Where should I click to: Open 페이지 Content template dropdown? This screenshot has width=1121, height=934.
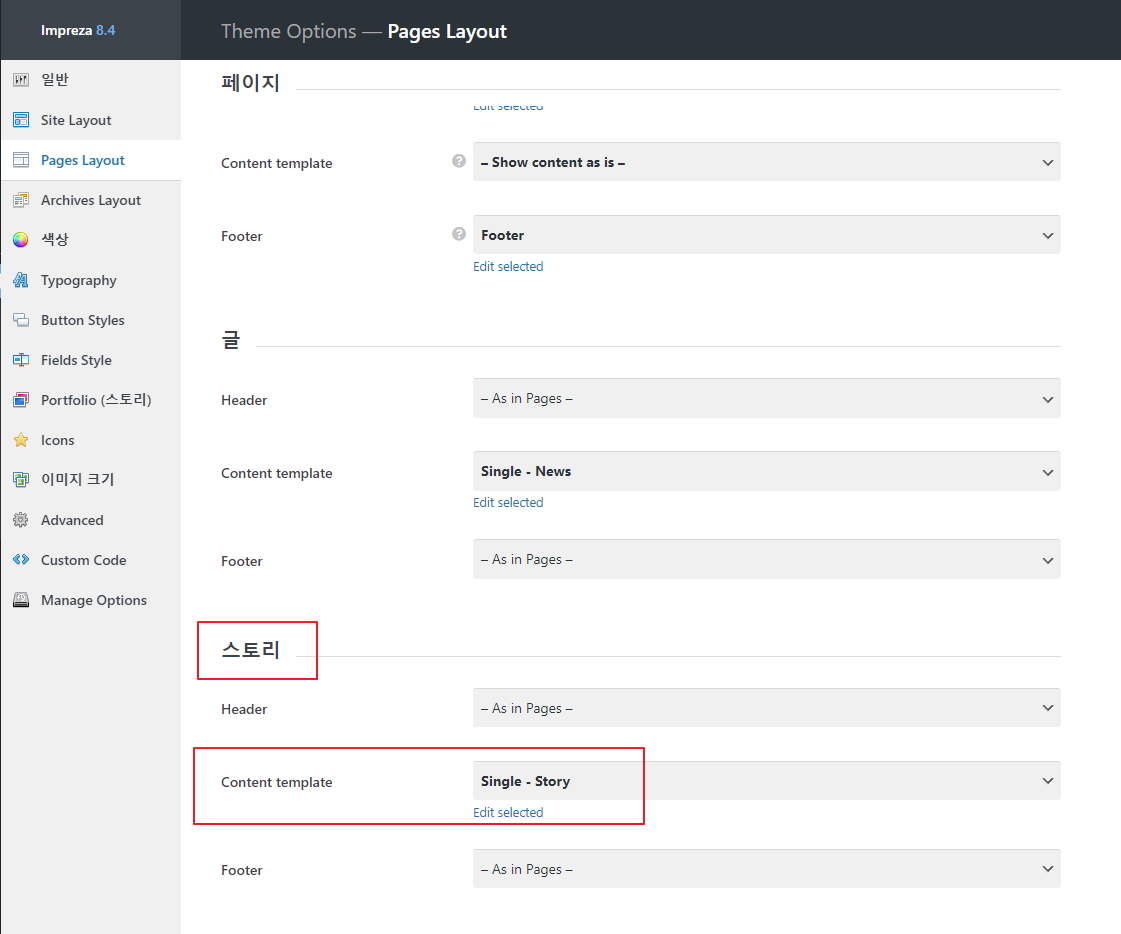click(766, 162)
